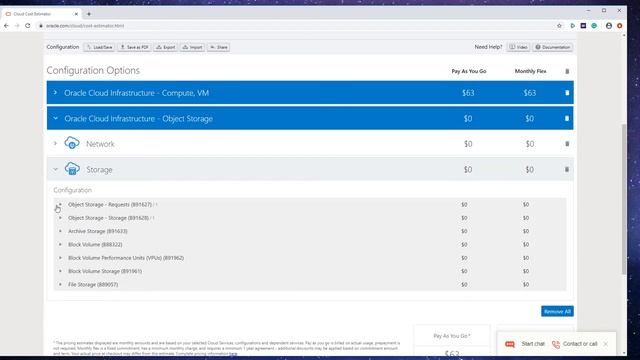640x360 pixels.
Task: Click Contact or call phone icon
Action: tap(556, 344)
